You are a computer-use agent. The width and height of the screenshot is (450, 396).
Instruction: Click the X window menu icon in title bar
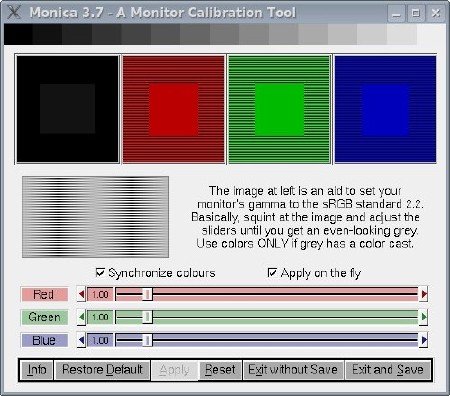coord(14,12)
